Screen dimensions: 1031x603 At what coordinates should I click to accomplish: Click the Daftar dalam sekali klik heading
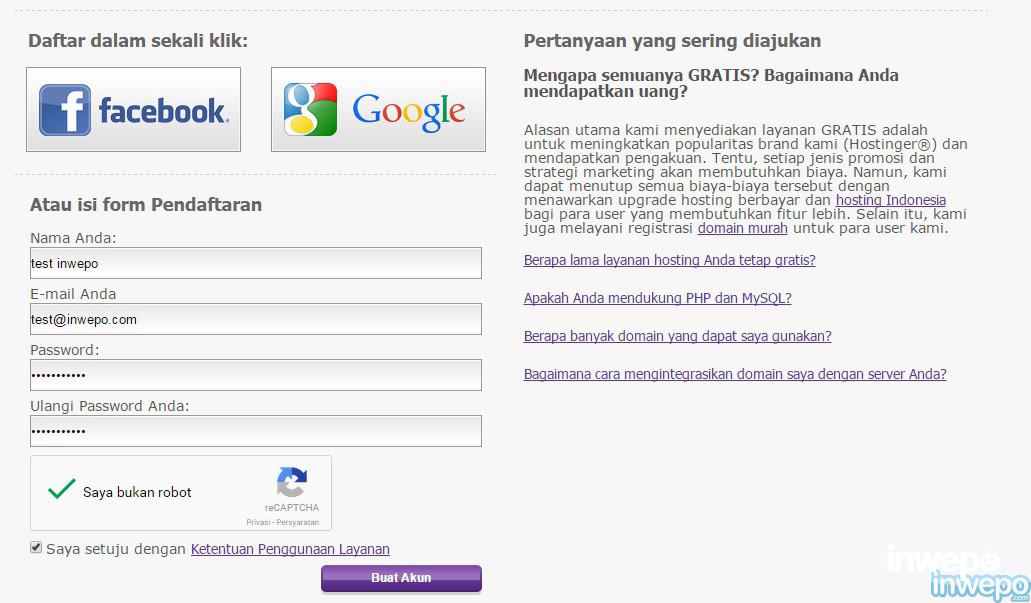138,41
